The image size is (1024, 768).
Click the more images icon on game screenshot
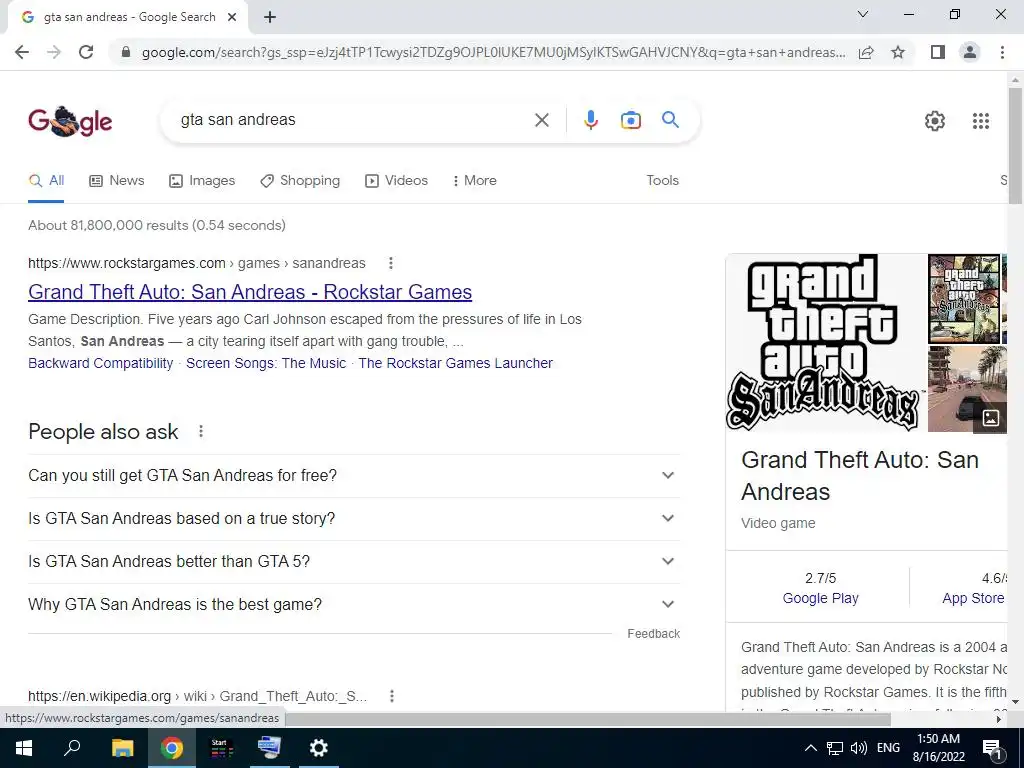[990, 417]
